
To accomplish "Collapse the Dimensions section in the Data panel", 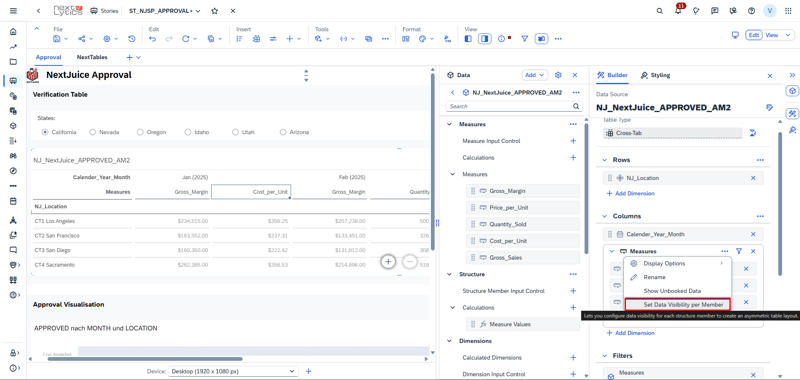I will click(449, 341).
